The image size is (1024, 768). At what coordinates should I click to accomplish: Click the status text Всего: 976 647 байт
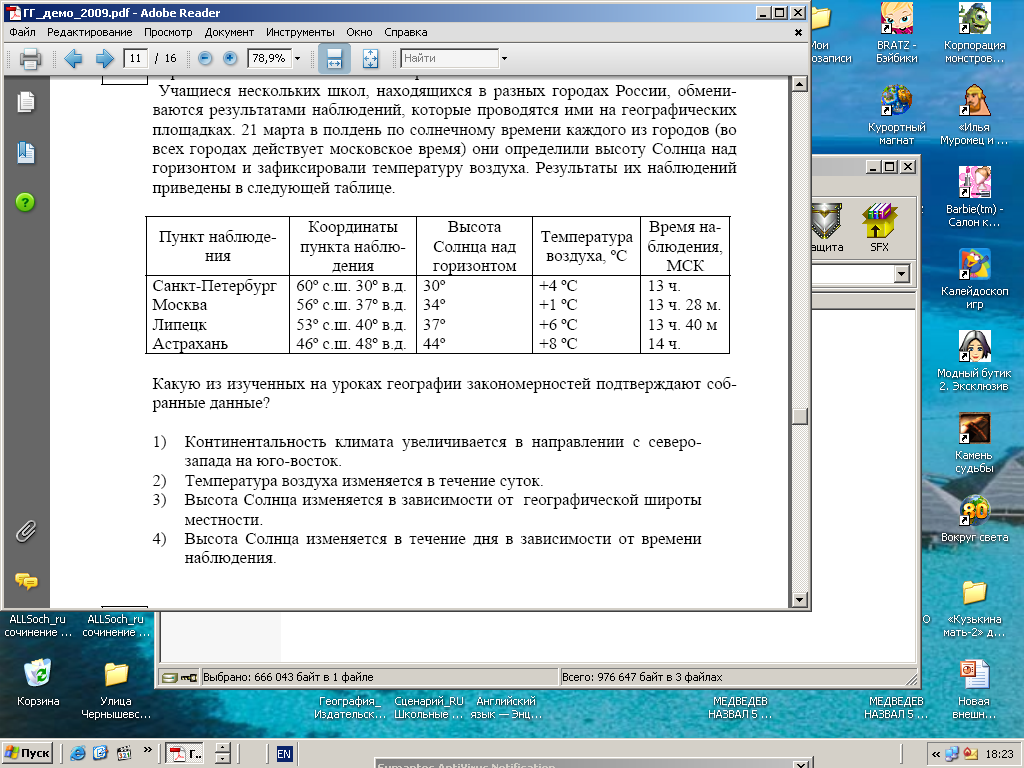pyautogui.click(x=642, y=677)
